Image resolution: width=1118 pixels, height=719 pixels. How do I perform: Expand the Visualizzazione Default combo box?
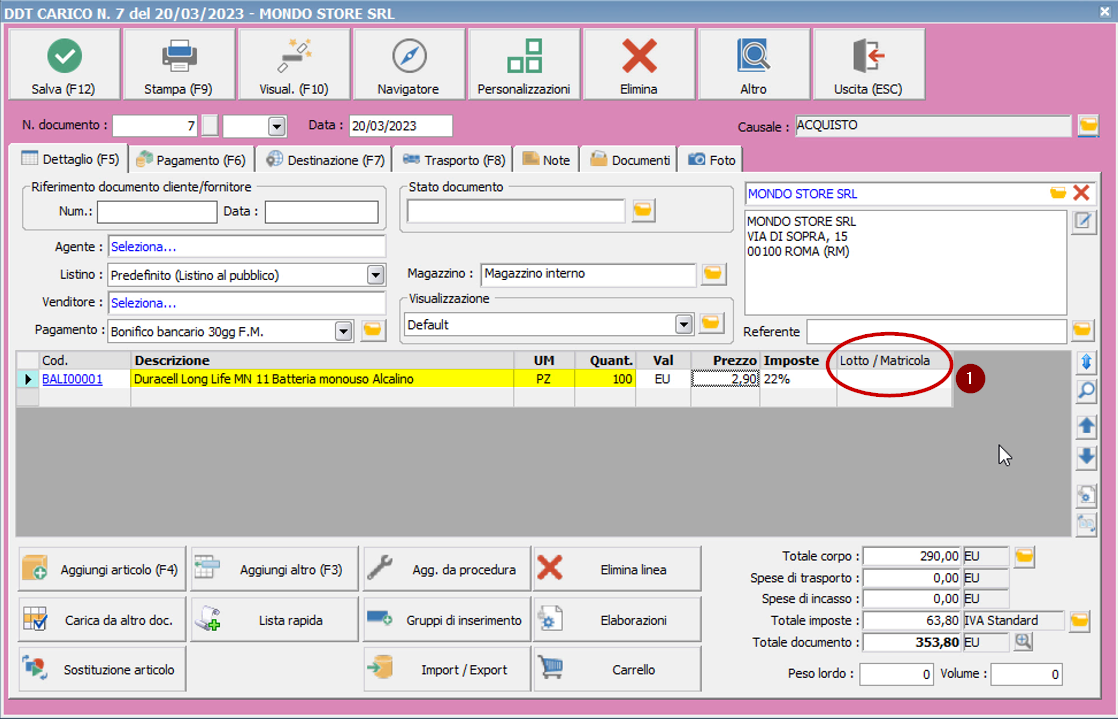tap(684, 324)
